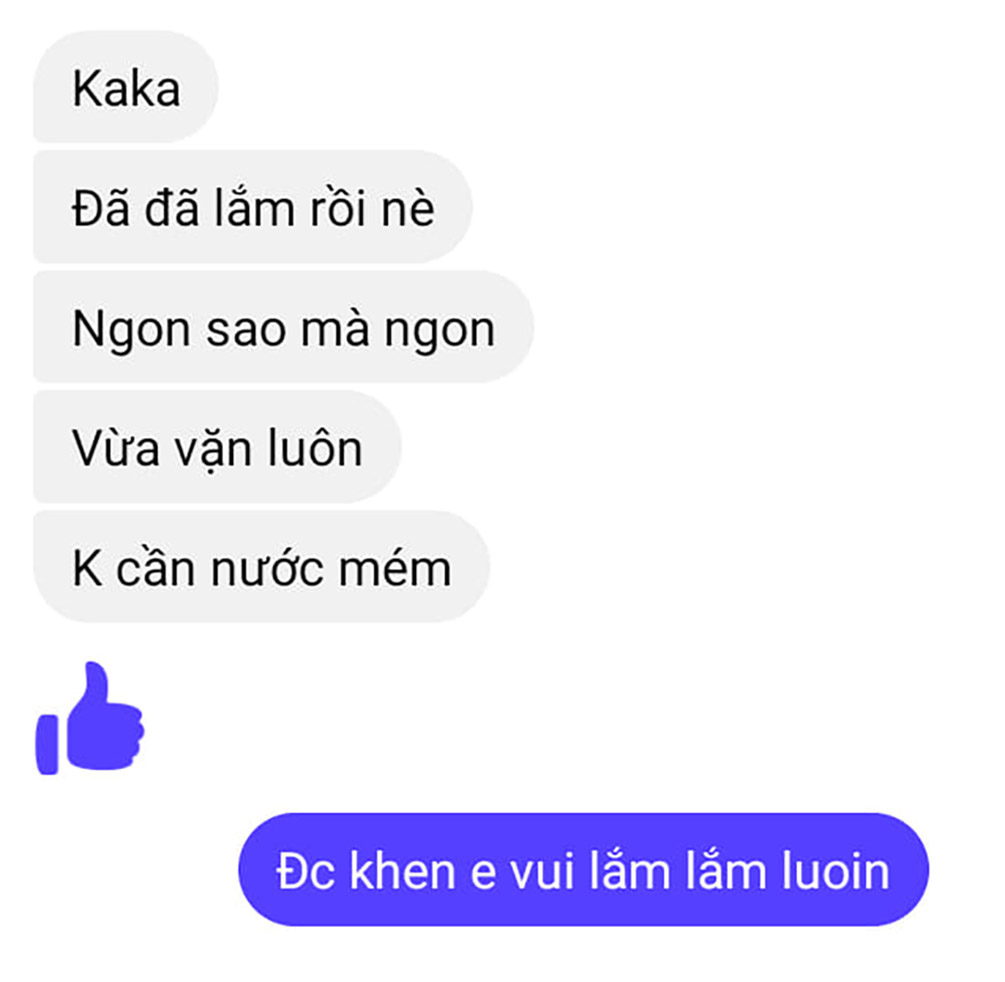The width and height of the screenshot is (1005, 982).
Task: Tap the 'Vừa vặn luôn' message bubble
Action: click(217, 447)
